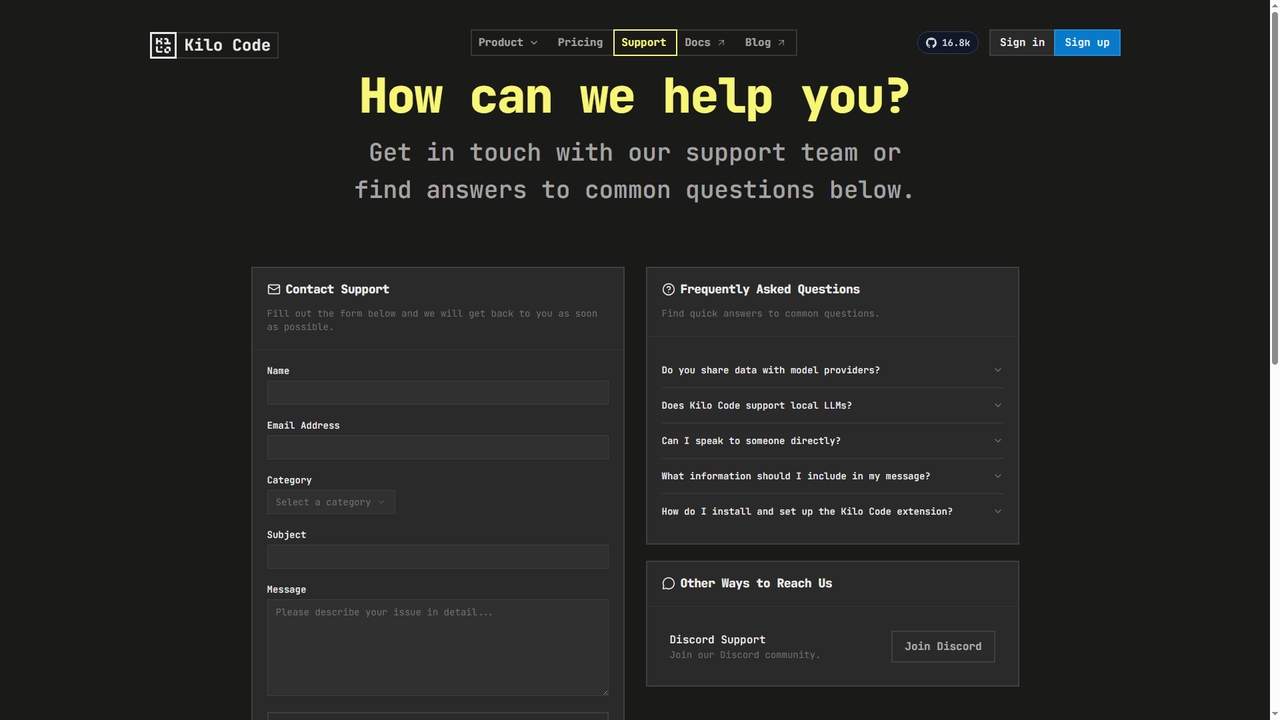Viewport: 1280px width, 720px height.
Task: Open the GitHub stars badge showing 16.8k
Action: 947,43
